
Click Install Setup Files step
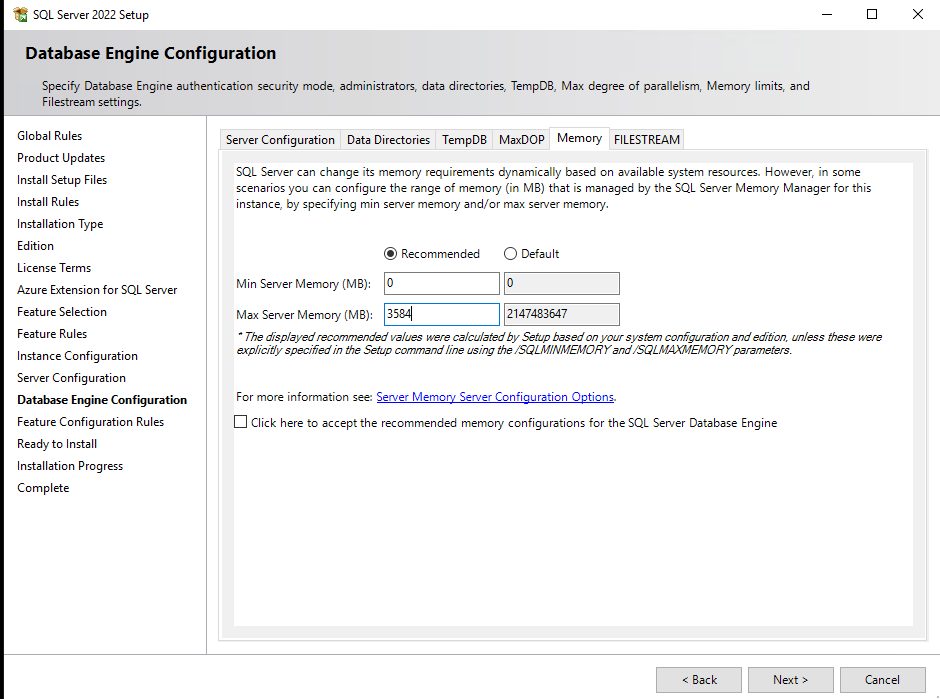point(62,180)
